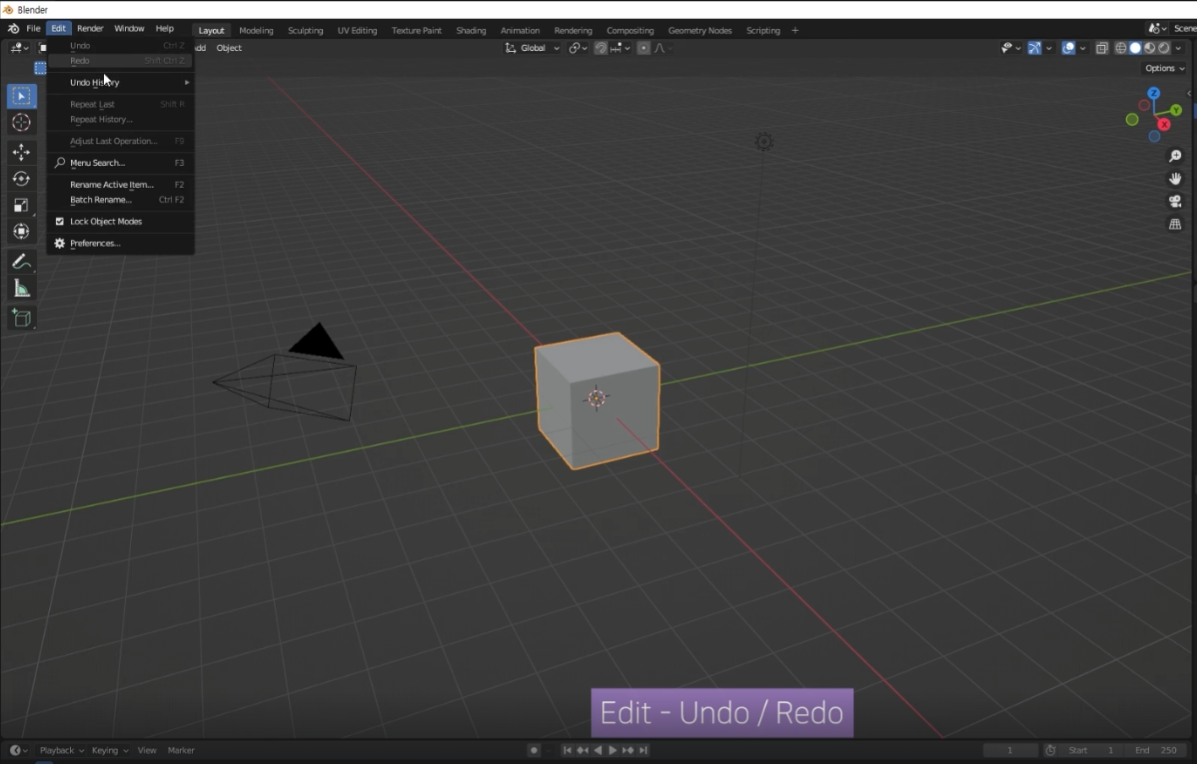Click the Blender logo menu icon
Image resolution: width=1197 pixels, height=764 pixels.
[13, 29]
